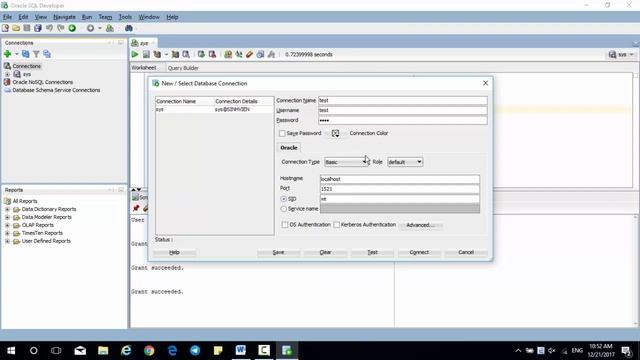Add a new connection with green plus
Screen dimensions: 640x360
(7, 54)
